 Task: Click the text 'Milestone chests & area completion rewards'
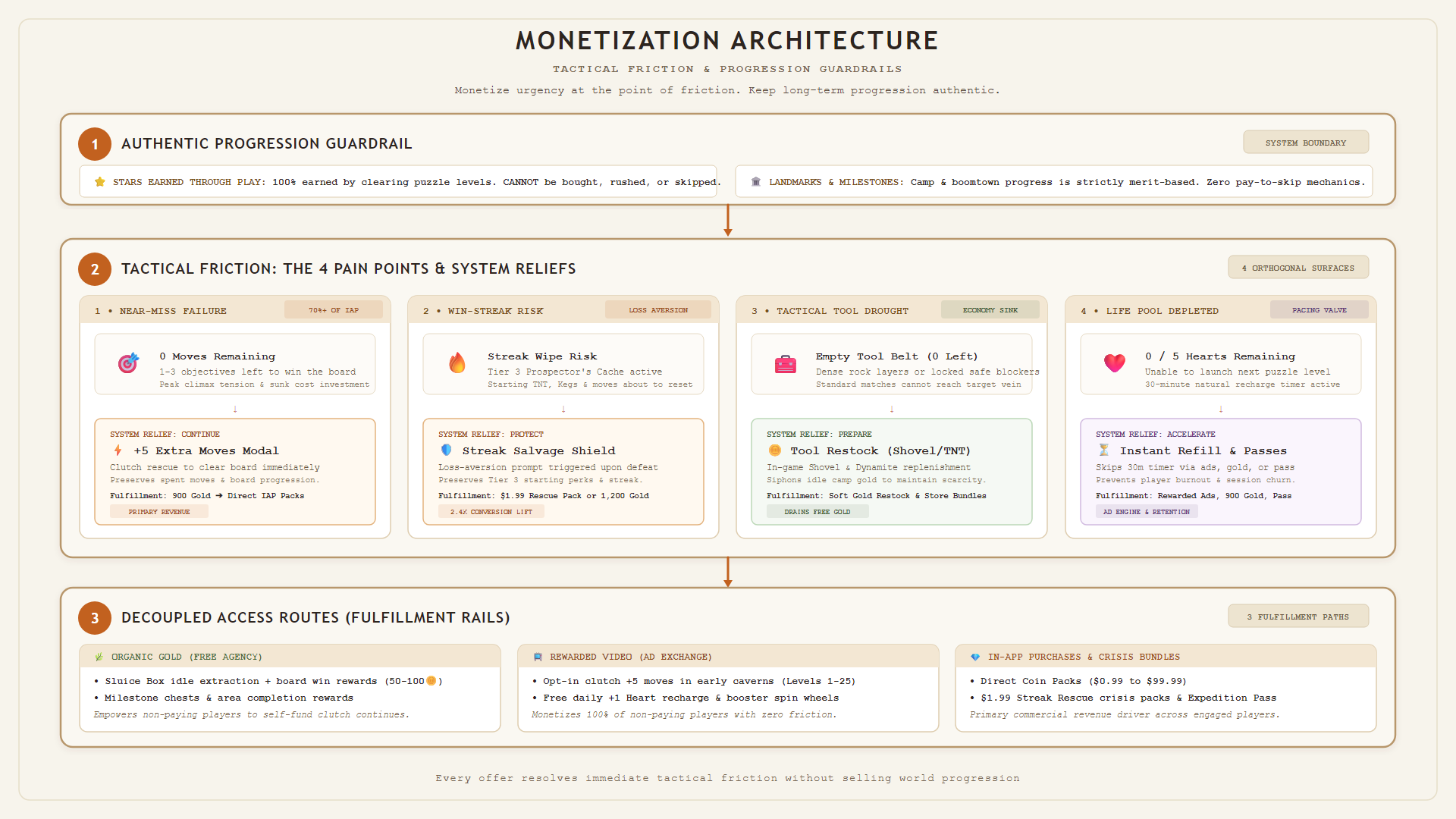click(x=229, y=698)
